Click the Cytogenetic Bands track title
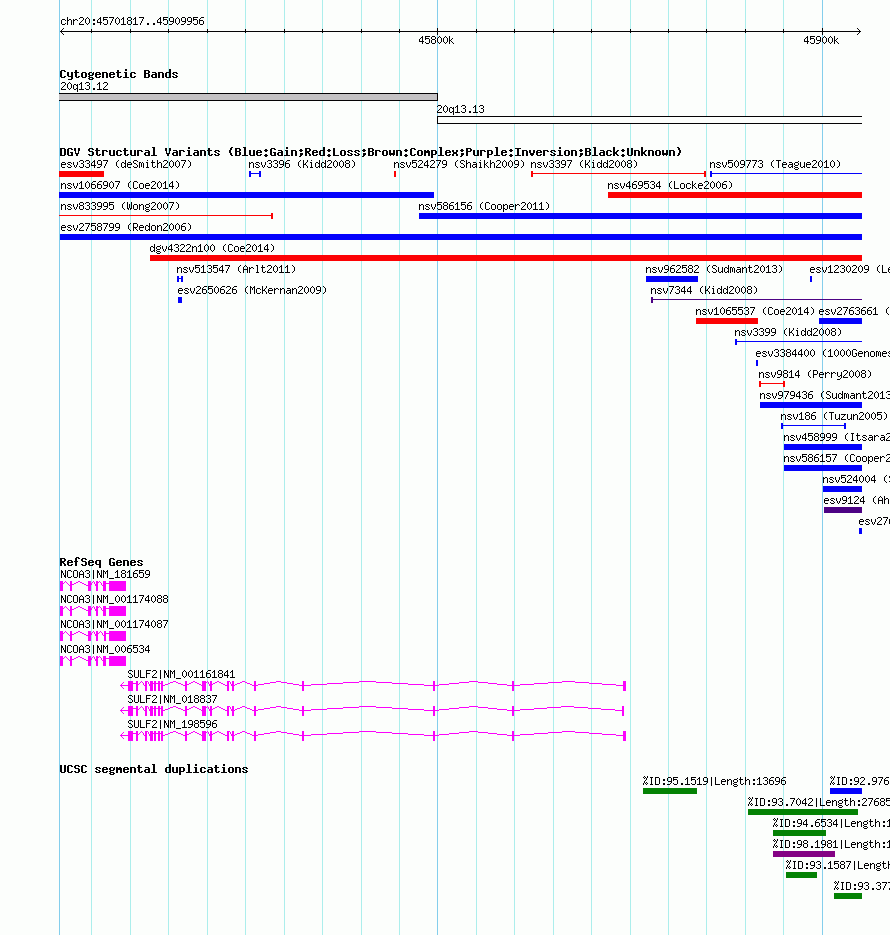890x935 pixels. point(119,74)
